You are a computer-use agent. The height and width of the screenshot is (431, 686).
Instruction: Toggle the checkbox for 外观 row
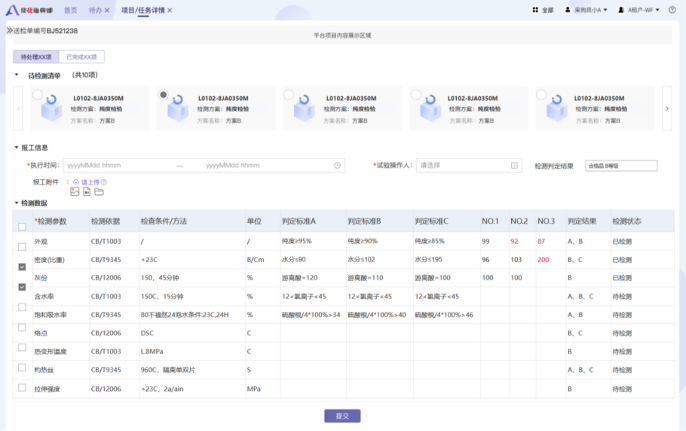[22, 245]
